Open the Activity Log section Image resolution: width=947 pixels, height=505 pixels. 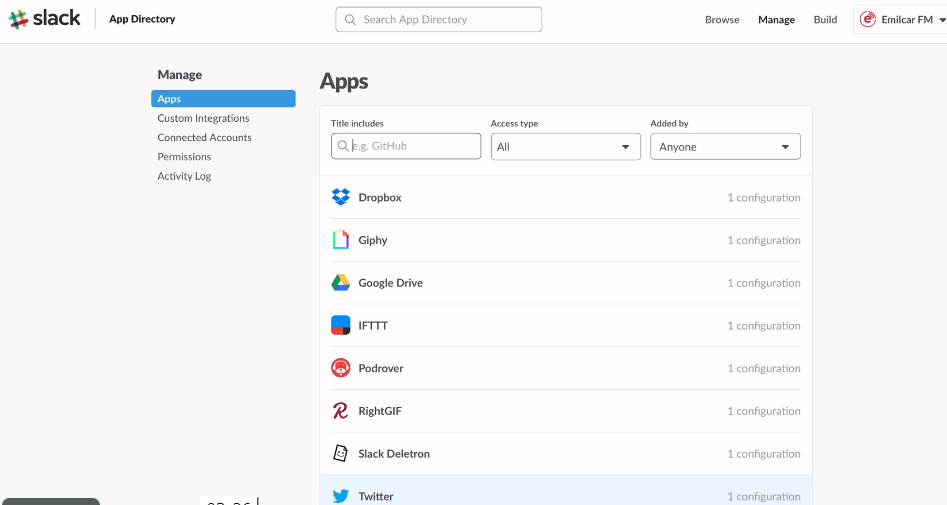click(184, 176)
